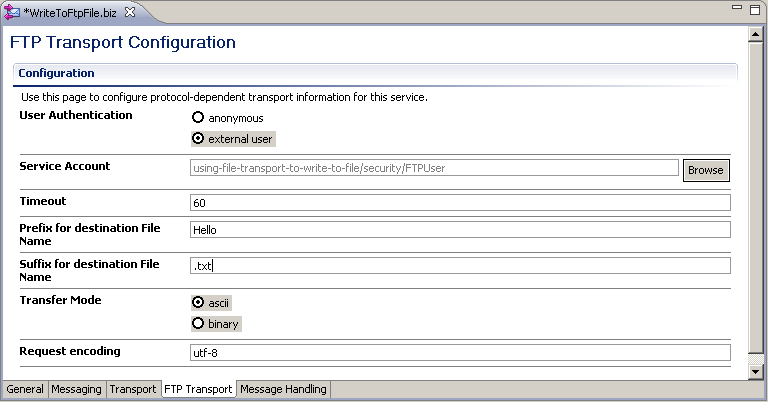Screen dimensions: 768x402
Task: Focus the destination file prefix field
Action: (x=459, y=230)
